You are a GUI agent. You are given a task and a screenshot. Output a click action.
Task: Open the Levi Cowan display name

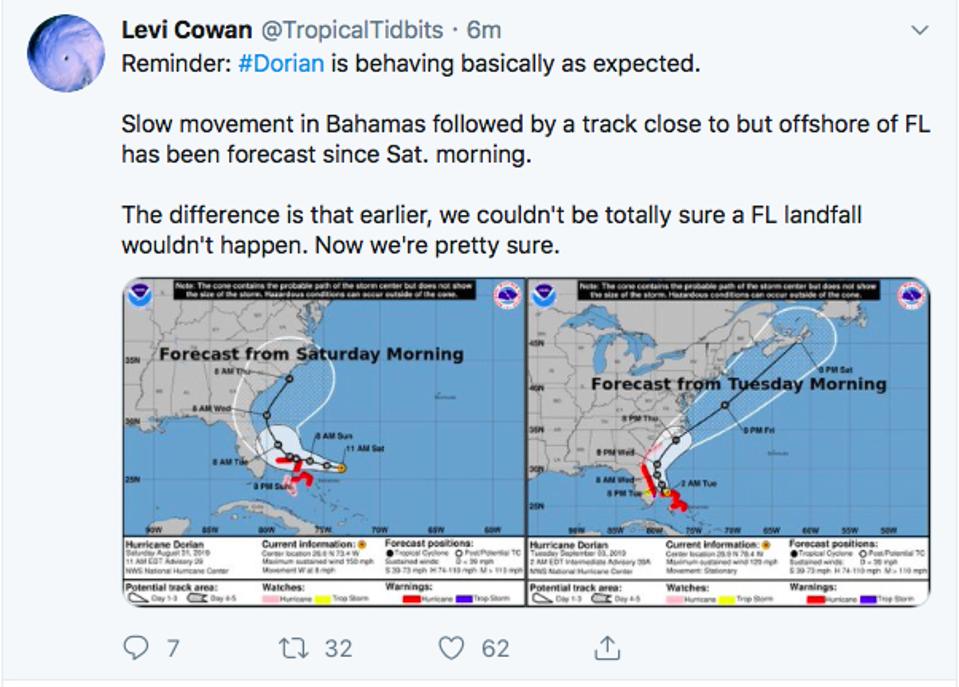point(187,29)
